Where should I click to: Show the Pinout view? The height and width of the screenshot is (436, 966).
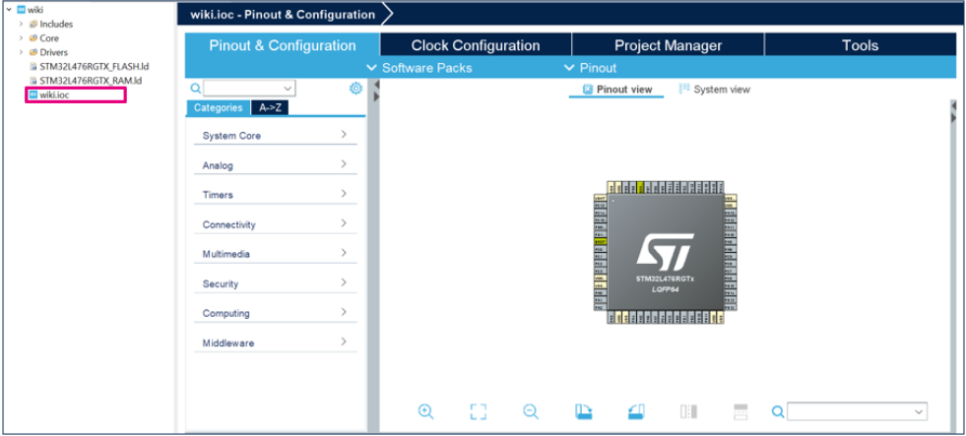tap(617, 90)
